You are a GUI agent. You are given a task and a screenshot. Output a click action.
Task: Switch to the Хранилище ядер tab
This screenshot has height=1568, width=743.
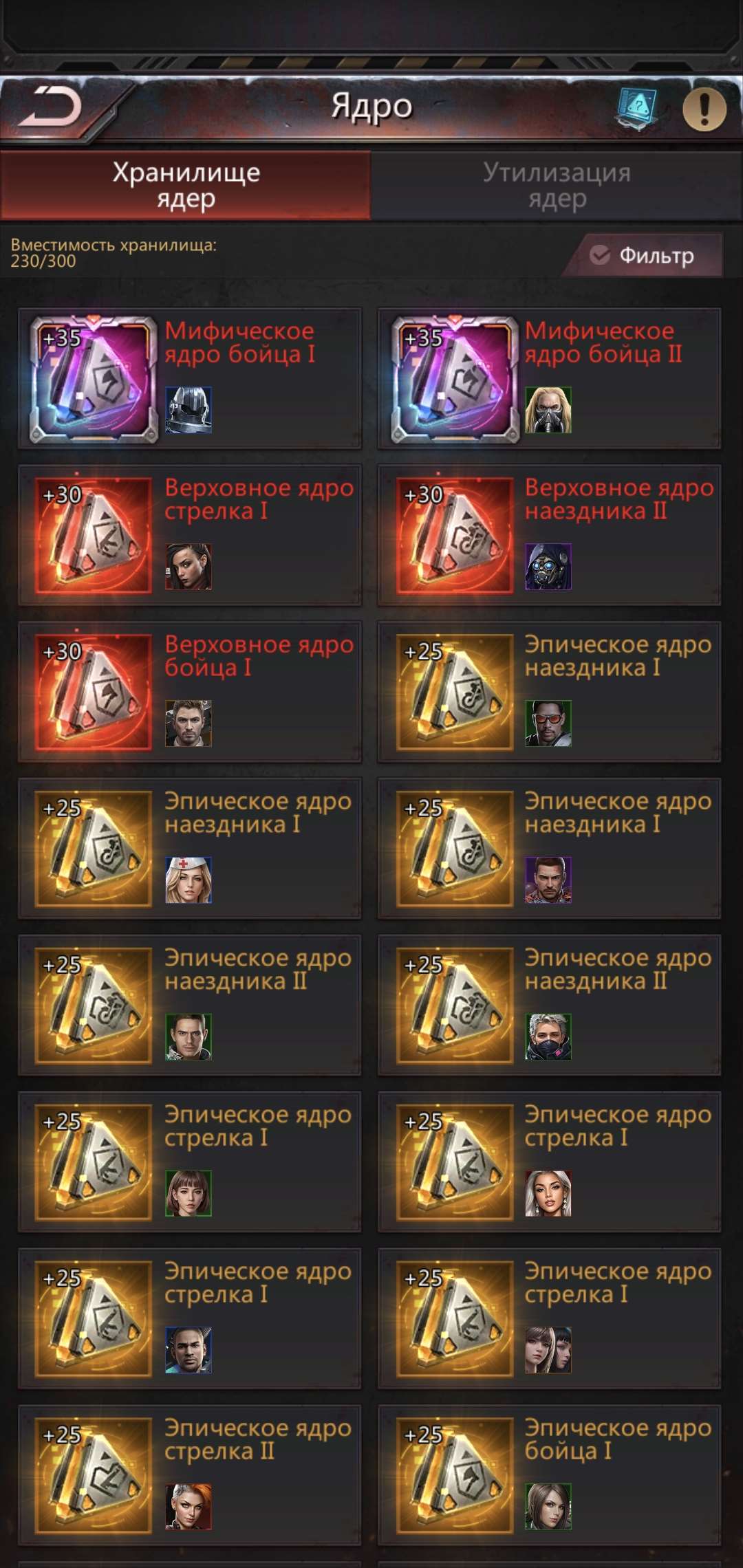[x=186, y=186]
